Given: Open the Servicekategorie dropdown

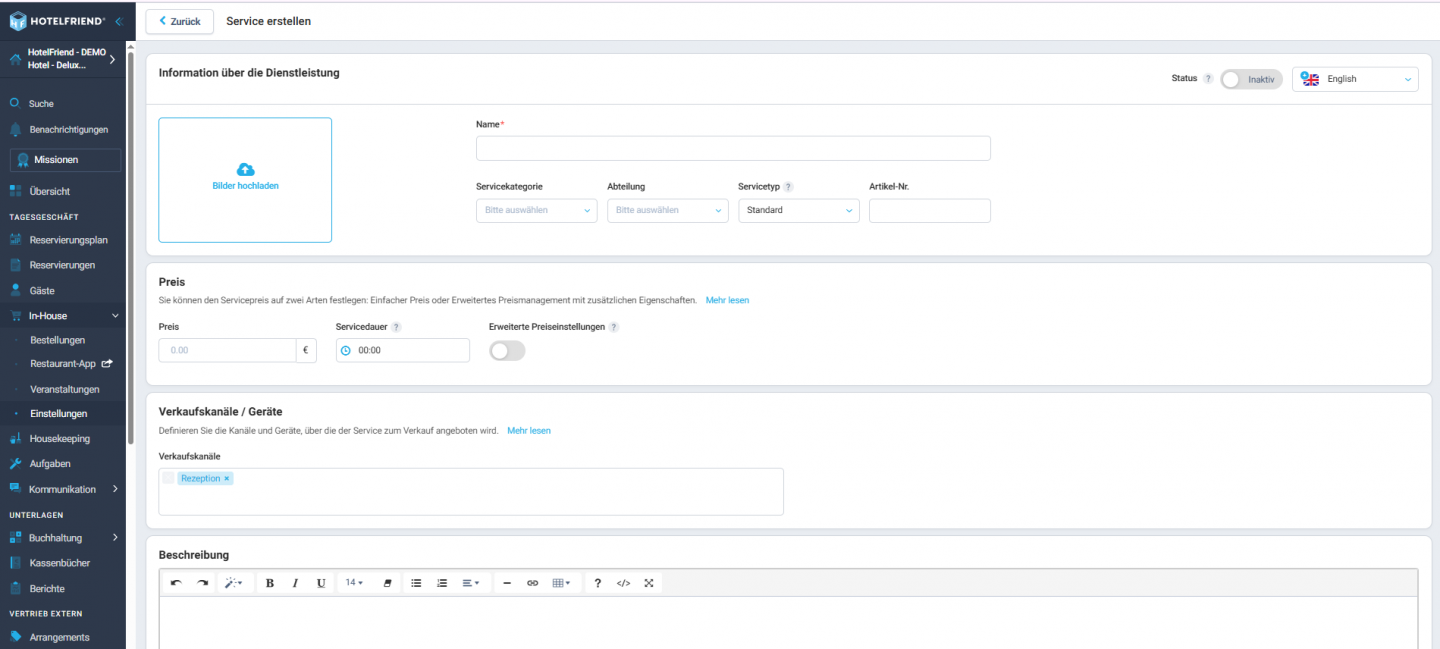Looking at the screenshot, I should coord(536,210).
